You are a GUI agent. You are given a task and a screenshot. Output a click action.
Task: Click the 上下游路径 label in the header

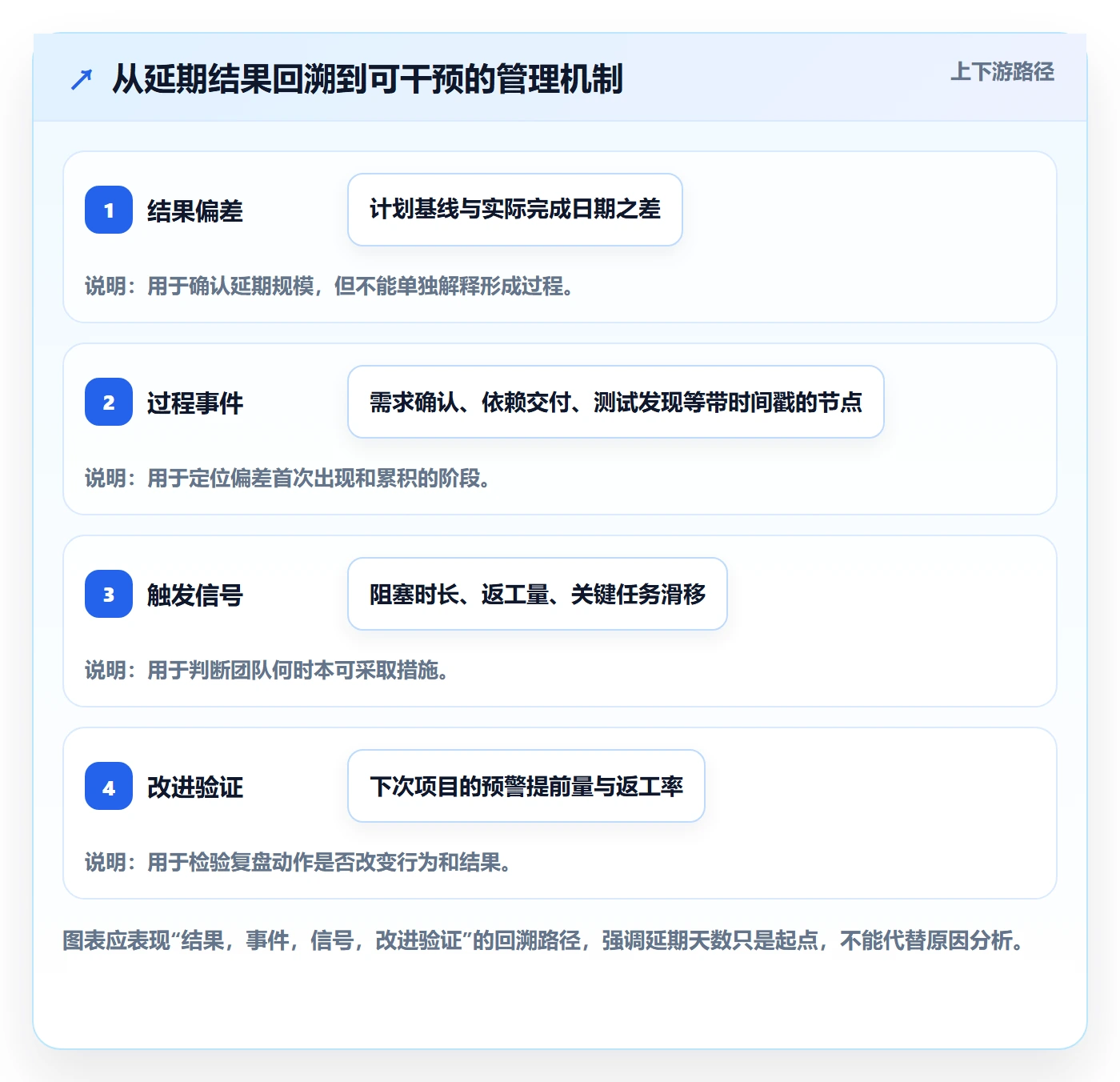(x=1002, y=72)
